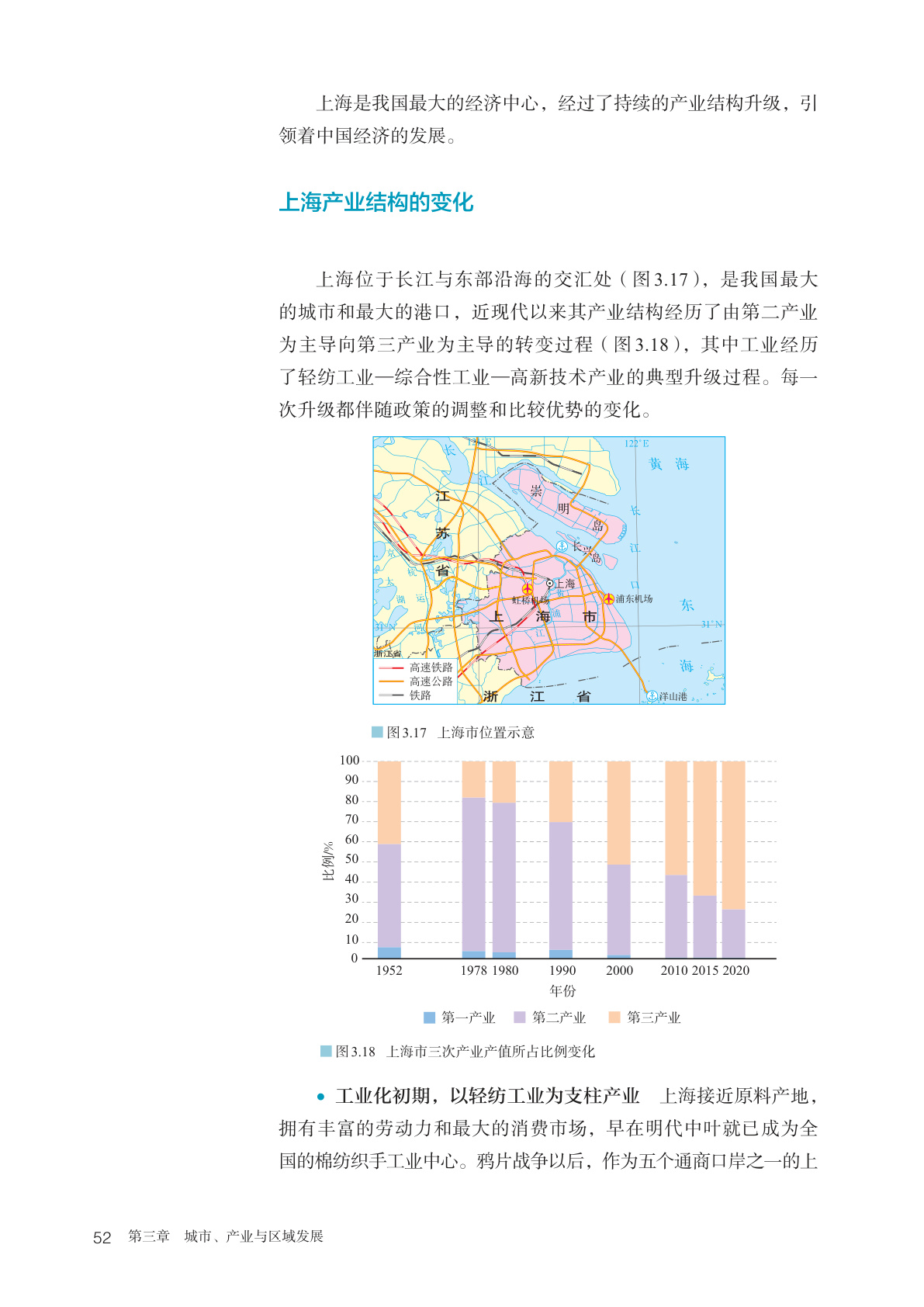
Task: Click the x-axis label 年份
Action: [562, 991]
